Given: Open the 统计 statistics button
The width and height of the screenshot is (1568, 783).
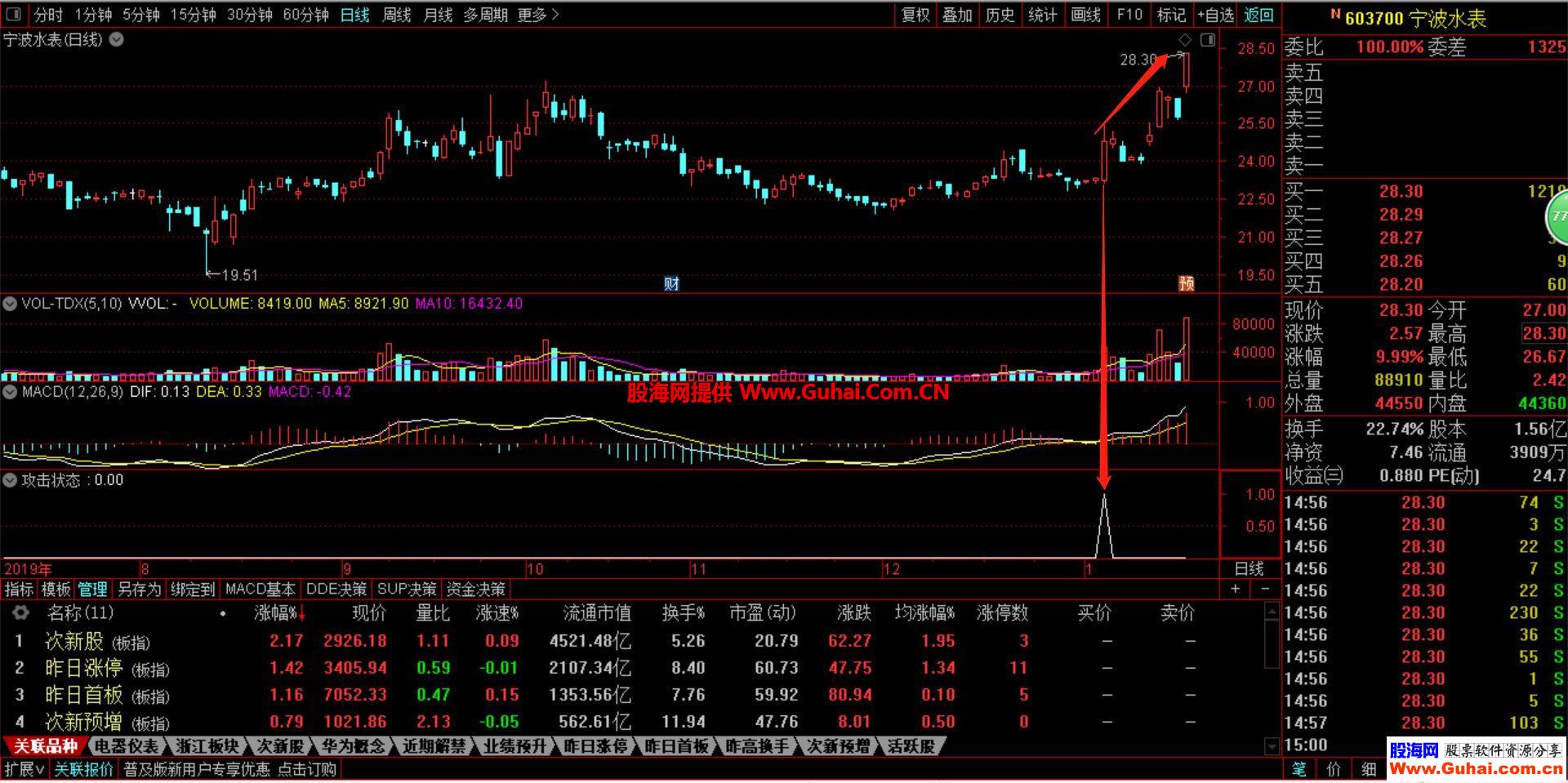Looking at the screenshot, I should 1042,15.
